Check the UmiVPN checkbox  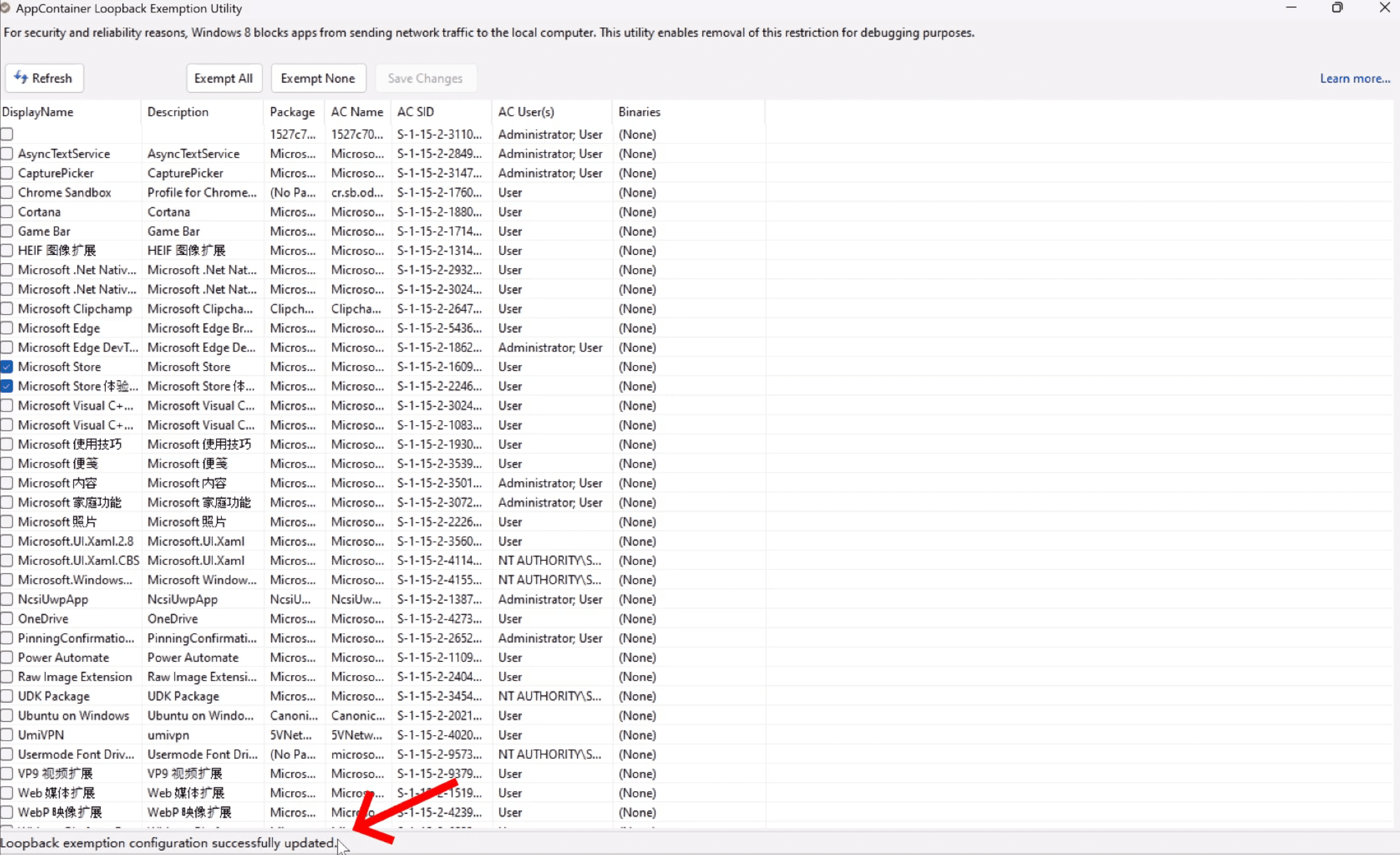[7, 735]
